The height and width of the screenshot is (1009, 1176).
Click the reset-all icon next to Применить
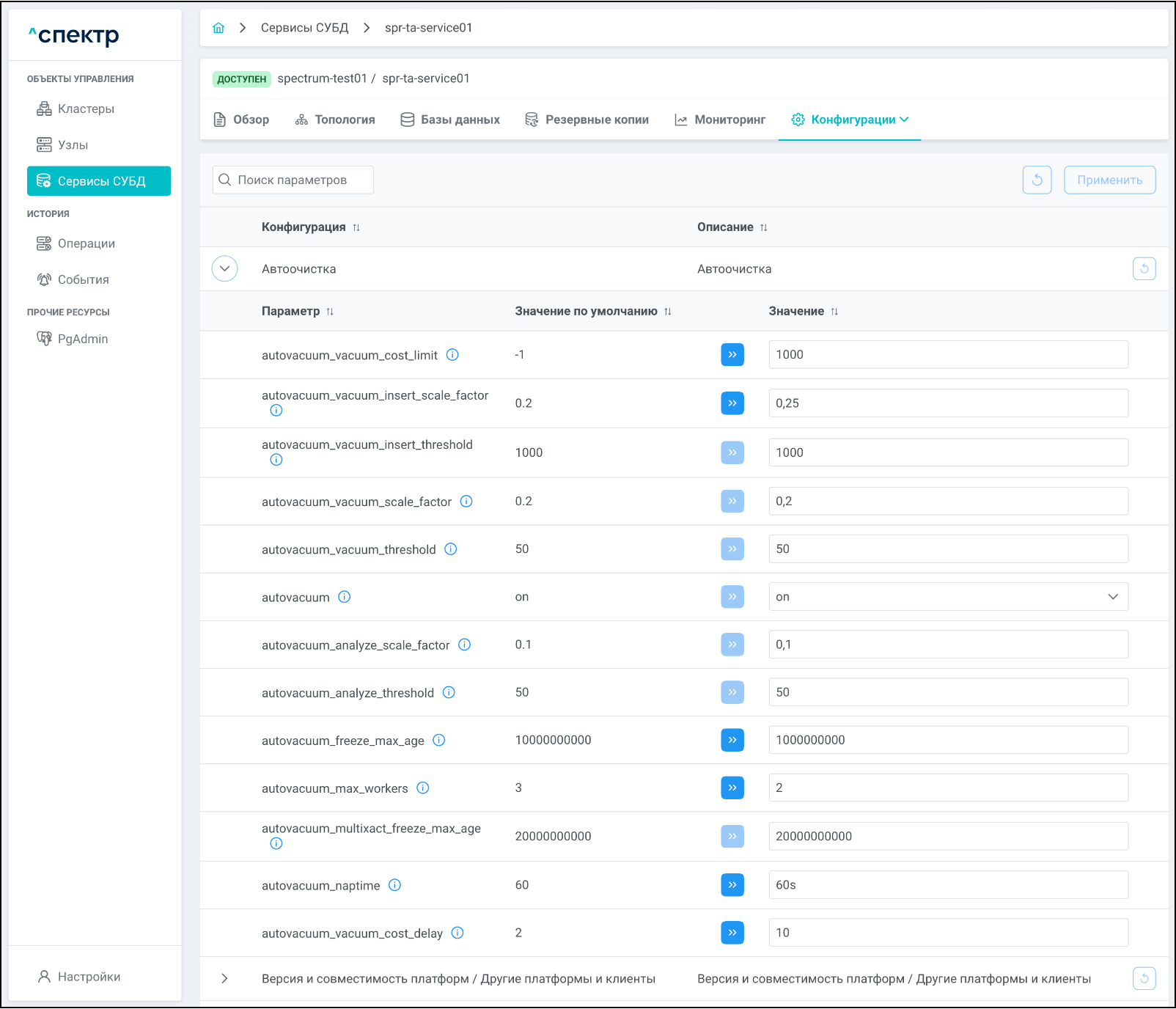point(1037,180)
